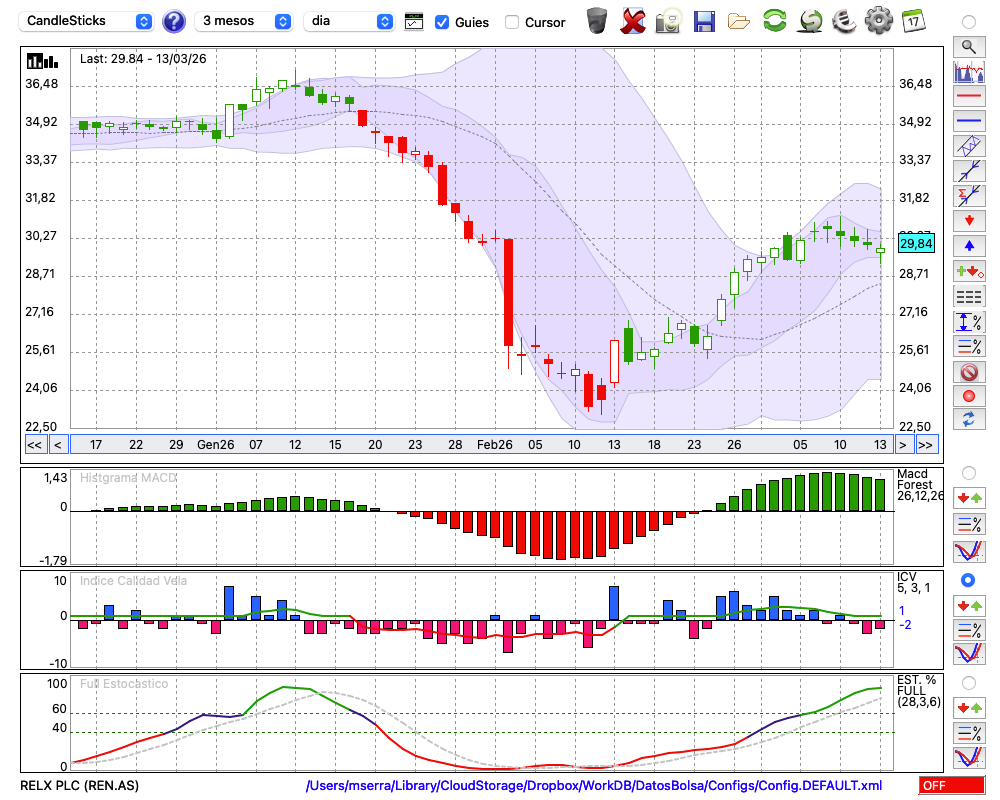
Task: Click the blue rotating arrows icon in sidebar
Action: click(969, 420)
